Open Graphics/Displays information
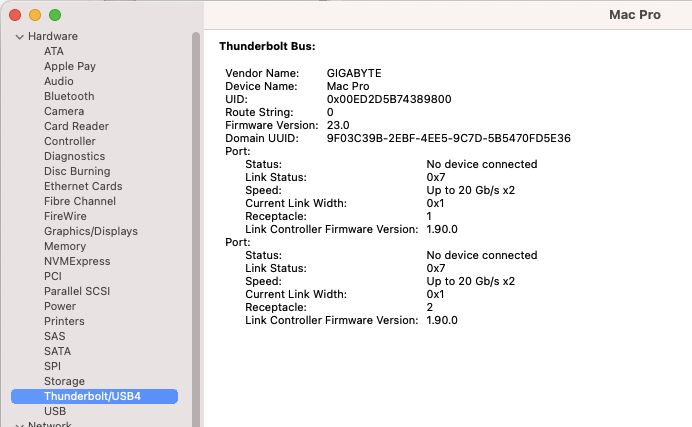692x427 pixels. (91, 231)
